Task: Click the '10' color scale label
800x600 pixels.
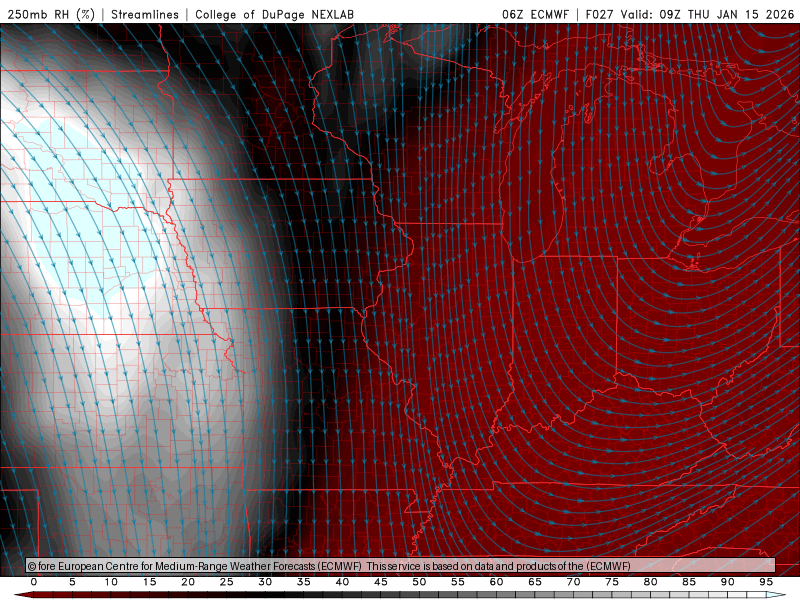Action: (111, 582)
